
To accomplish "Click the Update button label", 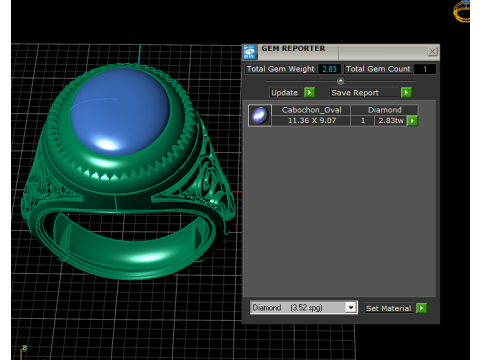I will click(284, 93).
